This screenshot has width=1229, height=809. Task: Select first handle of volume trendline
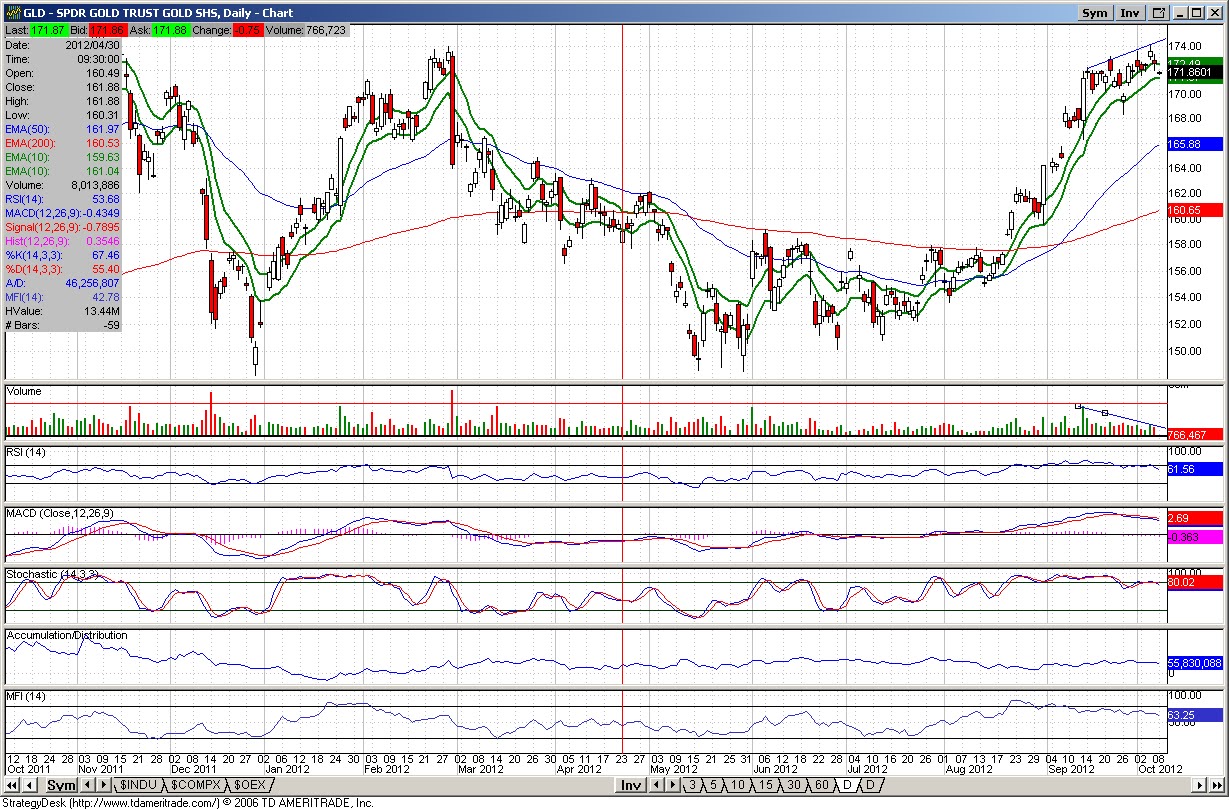coord(1079,406)
